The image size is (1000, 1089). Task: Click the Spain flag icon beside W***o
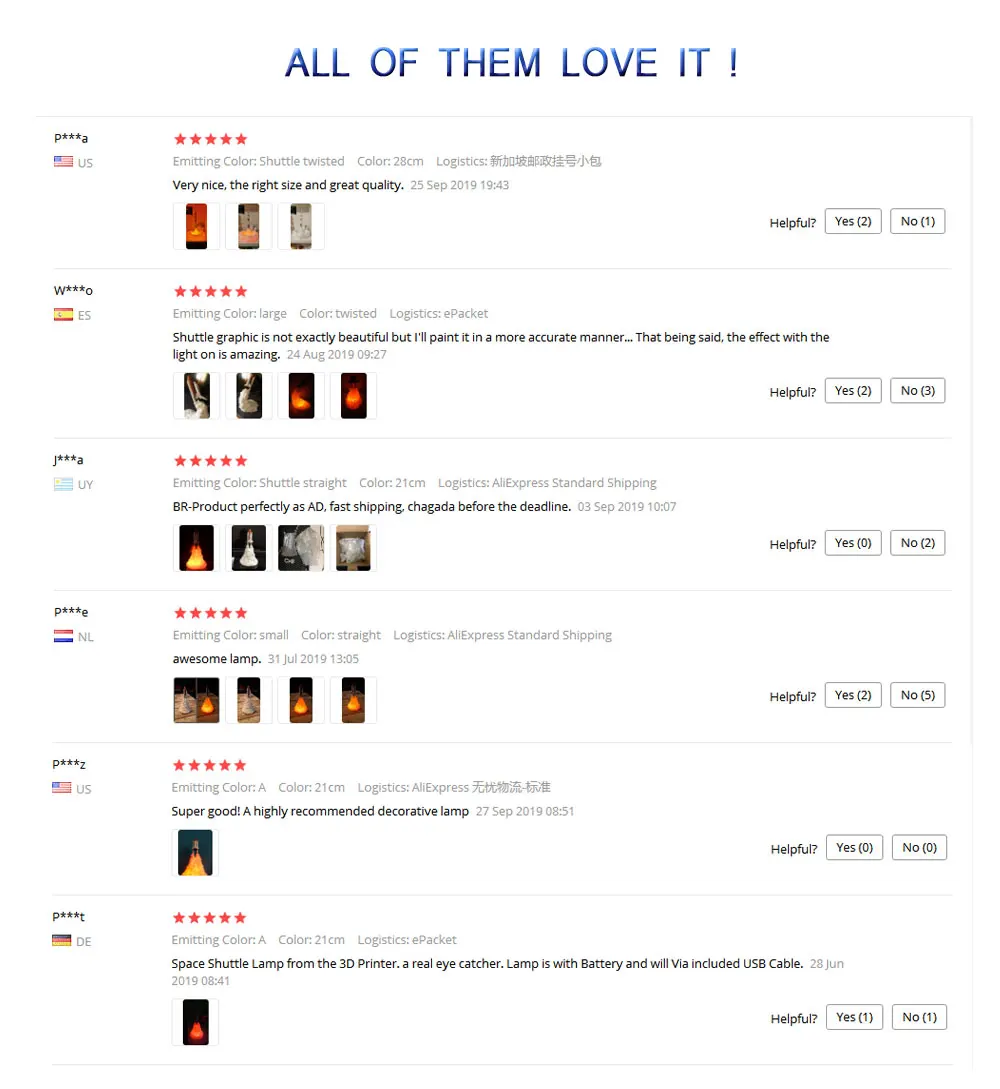point(63,315)
